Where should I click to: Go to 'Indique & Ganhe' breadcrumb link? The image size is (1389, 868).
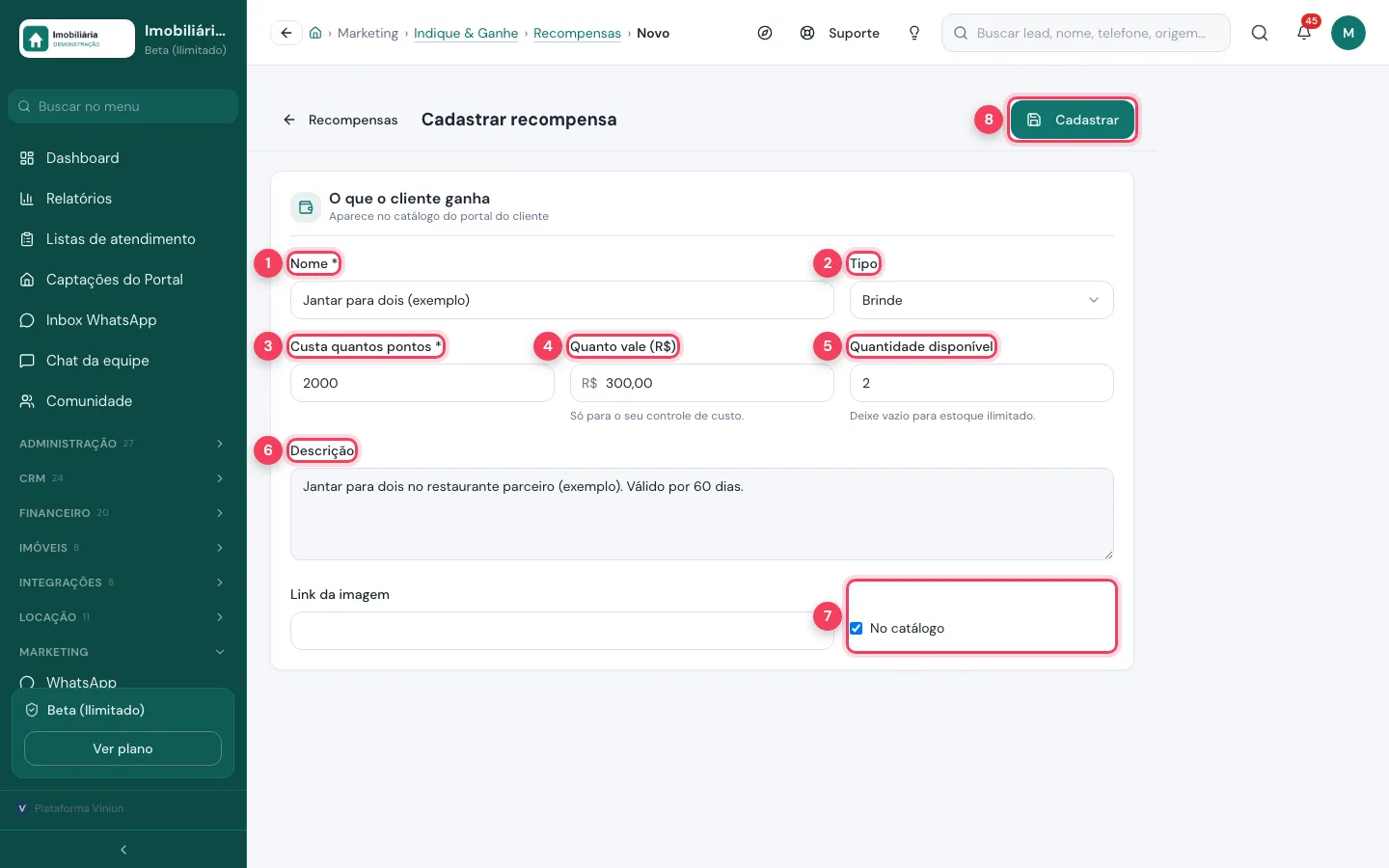coord(466,33)
